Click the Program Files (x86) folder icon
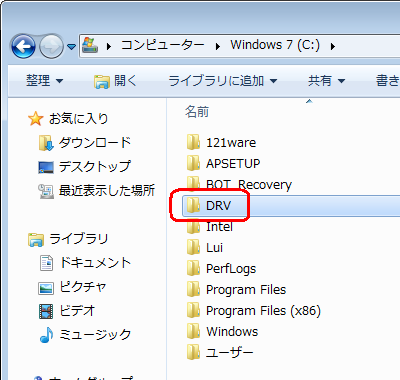 click(193, 310)
